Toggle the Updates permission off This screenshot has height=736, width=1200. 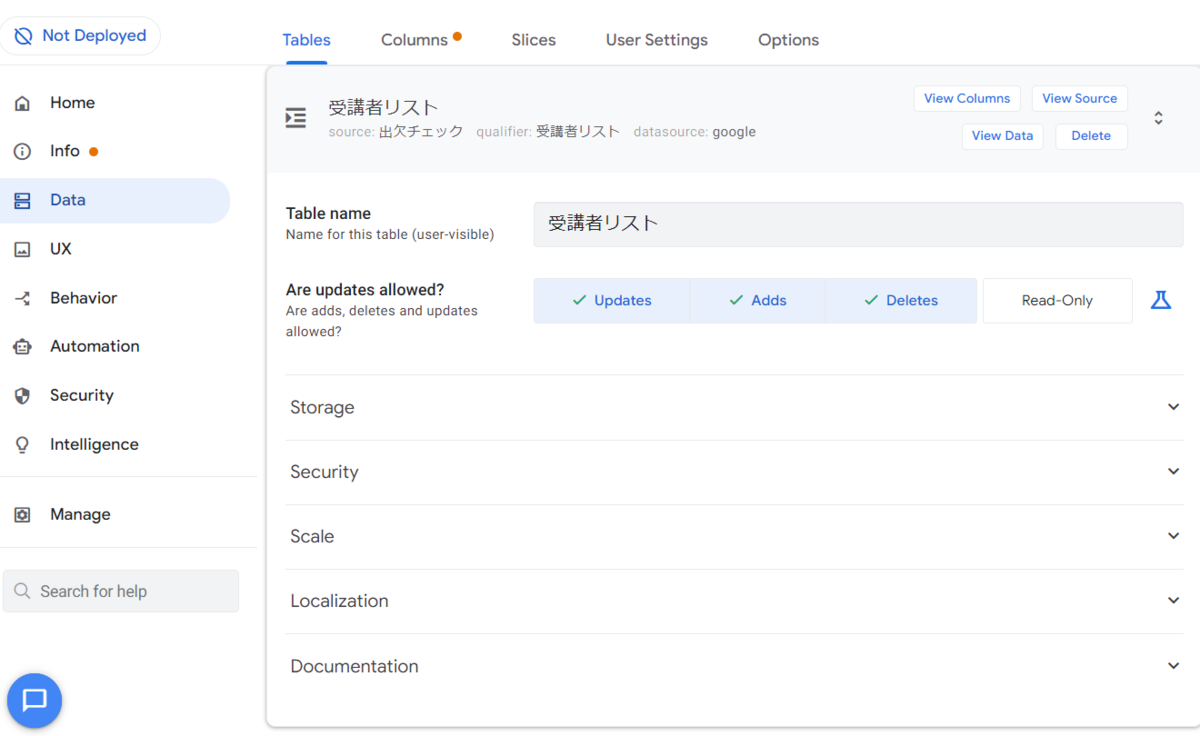[x=611, y=300]
